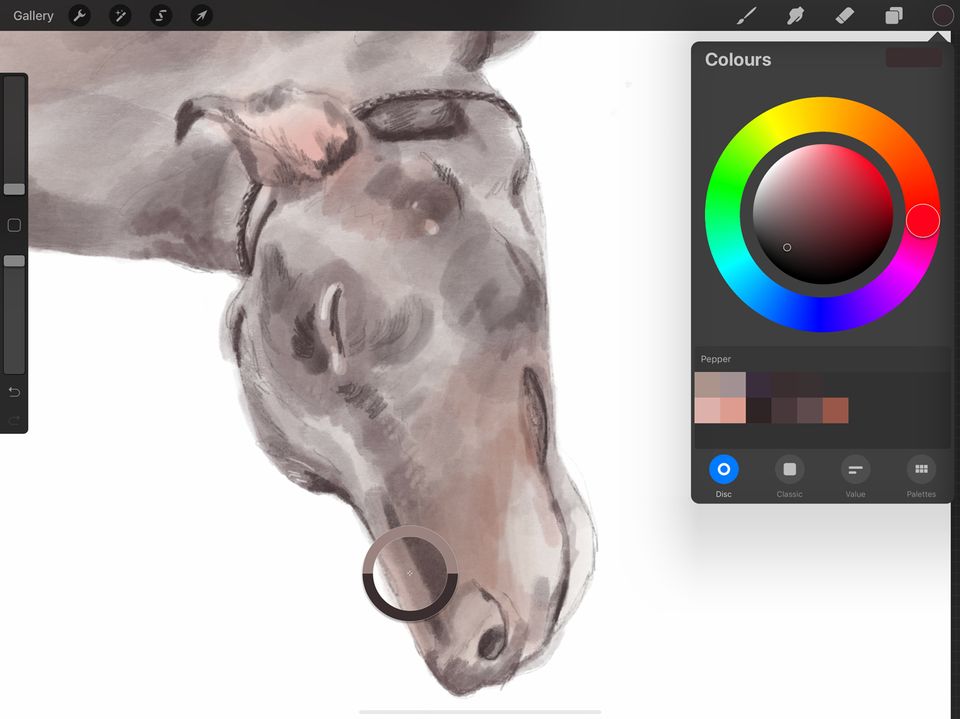The width and height of the screenshot is (960, 719).
Task: Select the Eraser tool
Action: [845, 15]
